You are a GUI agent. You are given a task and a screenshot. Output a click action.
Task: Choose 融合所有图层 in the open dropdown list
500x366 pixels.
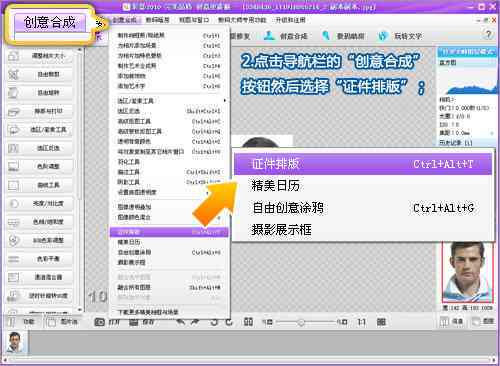pyautogui.click(x=169, y=287)
